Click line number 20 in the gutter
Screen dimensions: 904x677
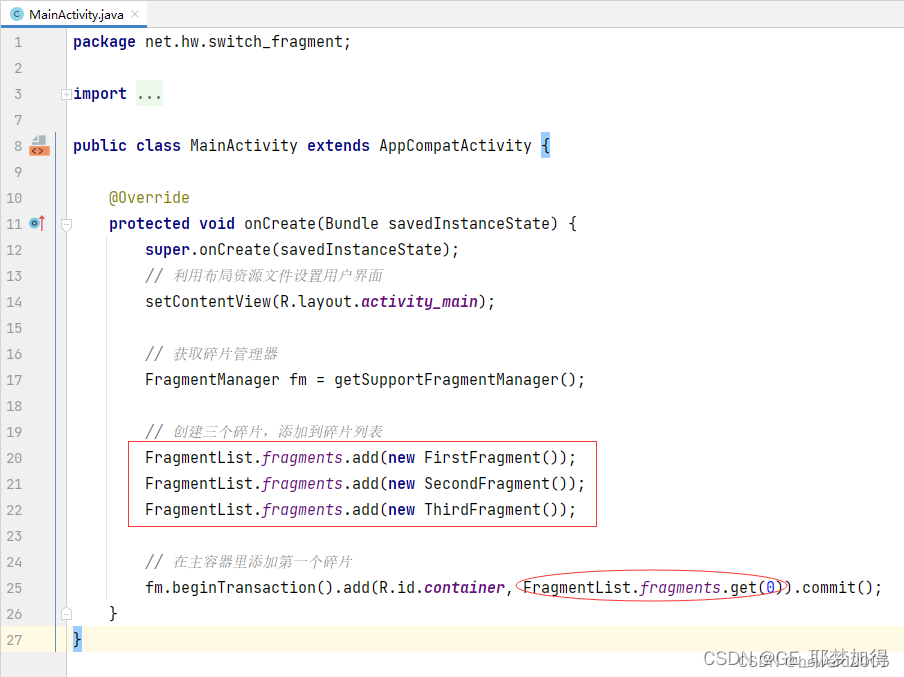tap(14, 458)
